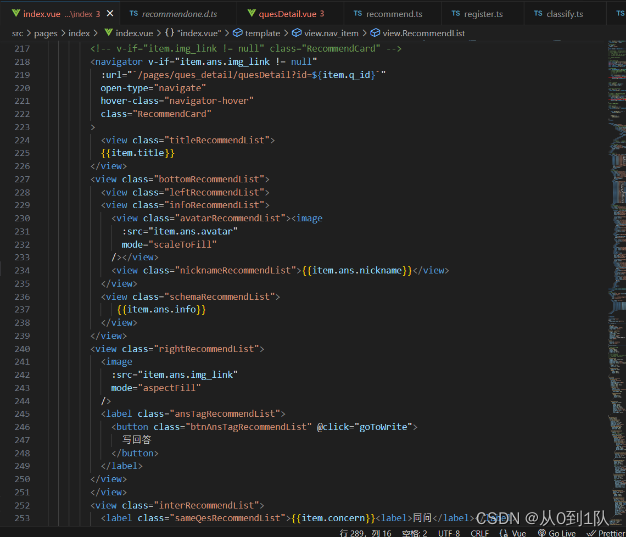This screenshot has height=537, width=626.
Task: Click TS icon on classify.ts tab
Action: (538, 13)
